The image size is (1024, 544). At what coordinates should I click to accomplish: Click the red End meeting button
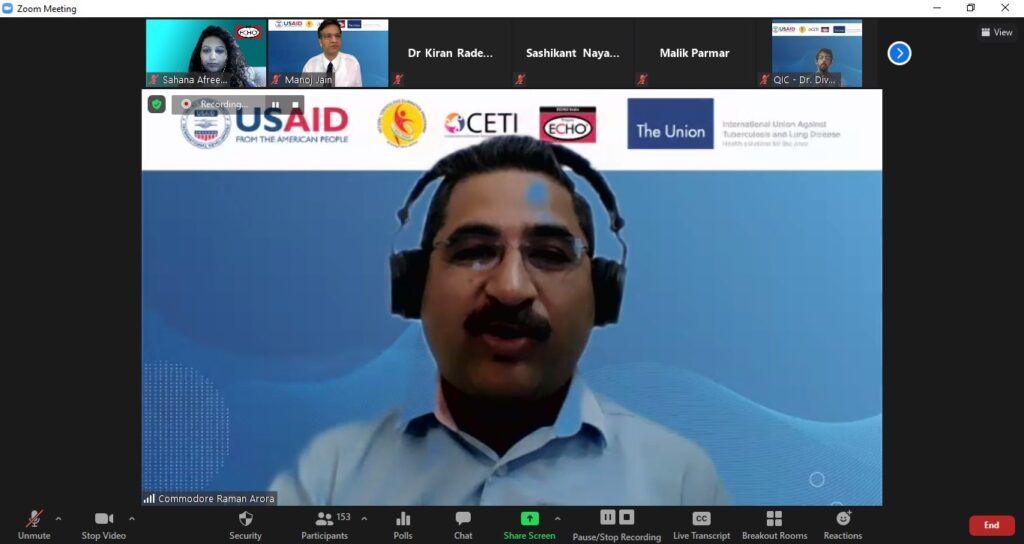click(991, 525)
